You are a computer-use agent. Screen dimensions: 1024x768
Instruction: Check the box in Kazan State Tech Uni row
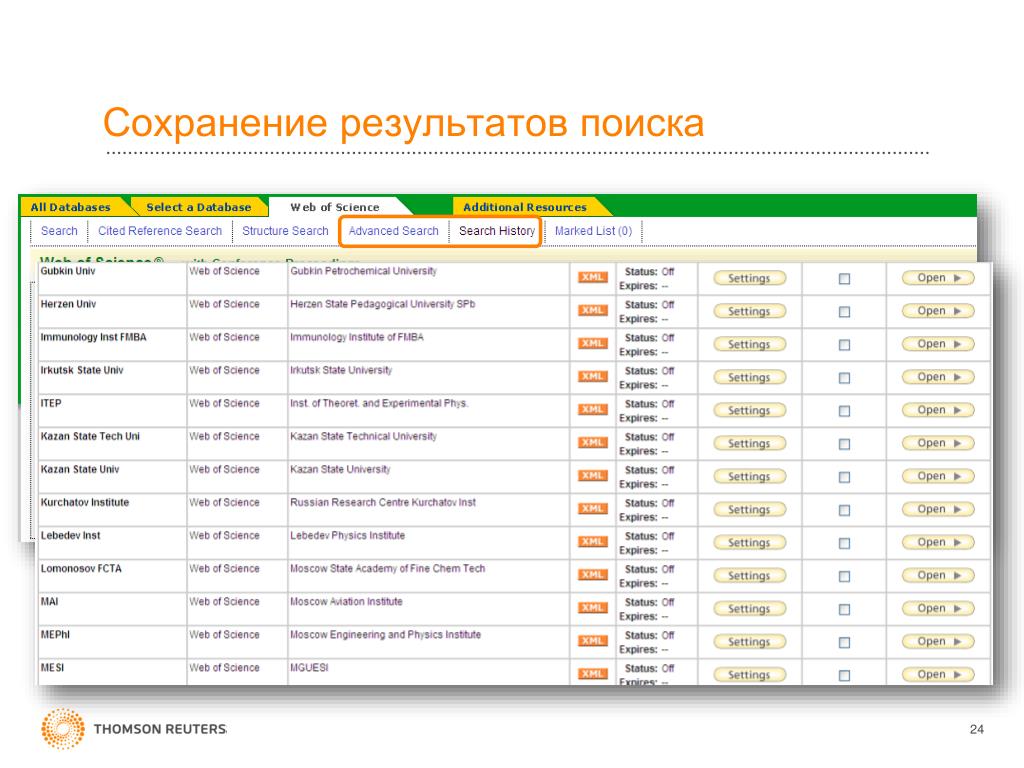coord(844,444)
